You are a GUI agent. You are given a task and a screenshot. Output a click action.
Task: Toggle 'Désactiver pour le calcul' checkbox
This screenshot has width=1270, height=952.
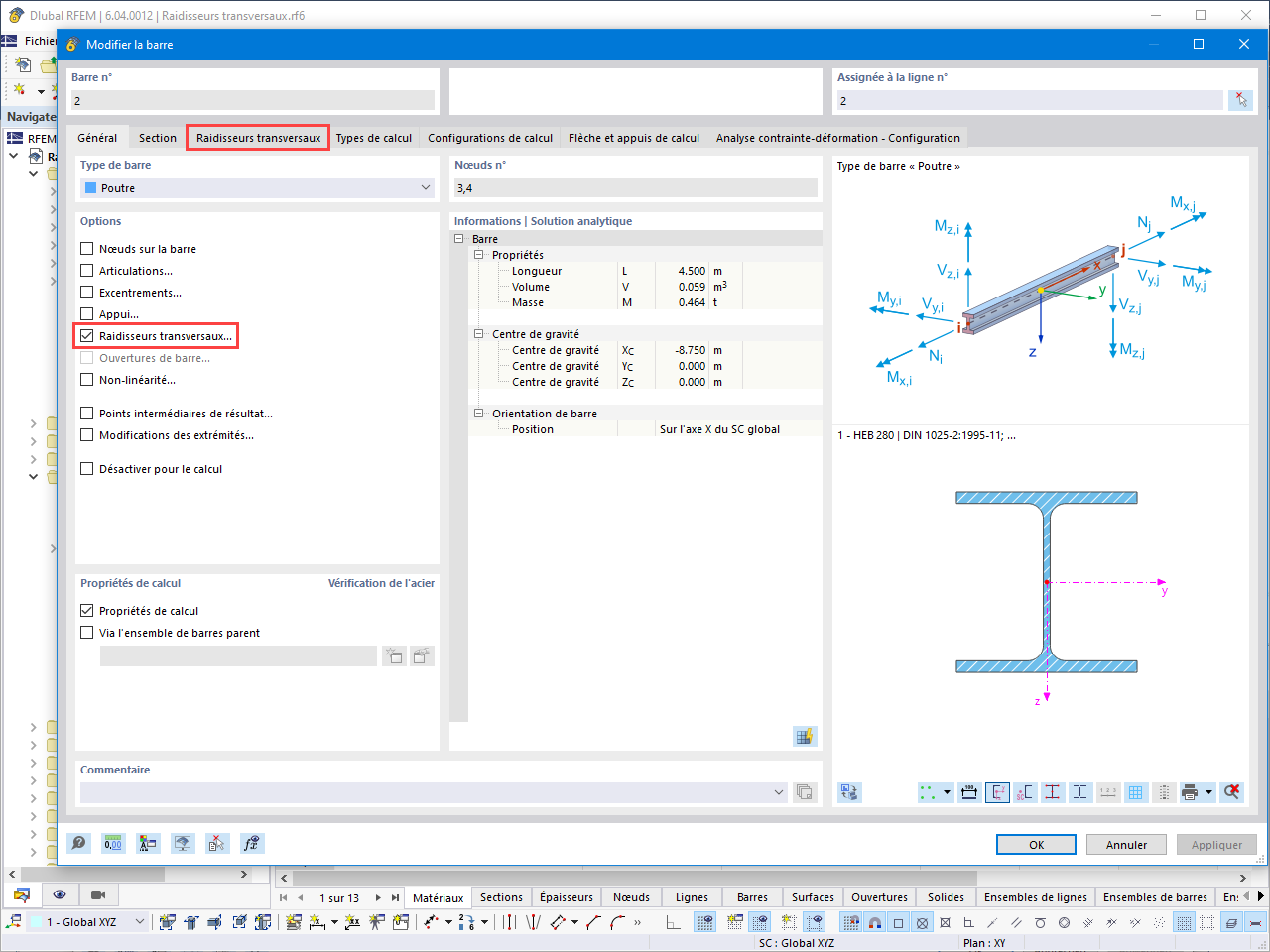pyautogui.click(x=87, y=469)
